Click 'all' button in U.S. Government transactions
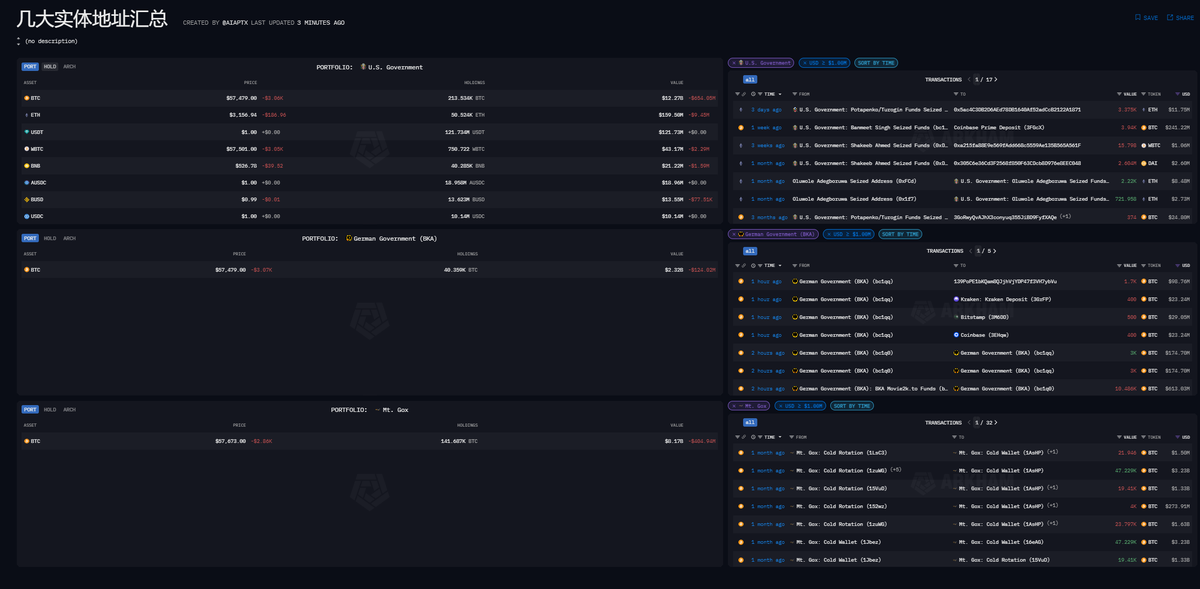 tap(750, 79)
